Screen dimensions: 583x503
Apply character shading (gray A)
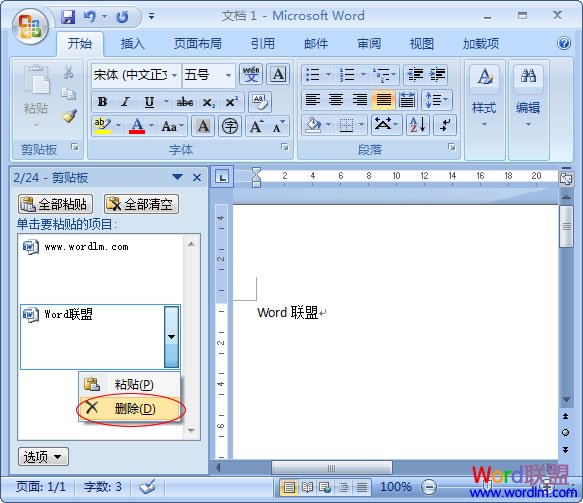203,126
